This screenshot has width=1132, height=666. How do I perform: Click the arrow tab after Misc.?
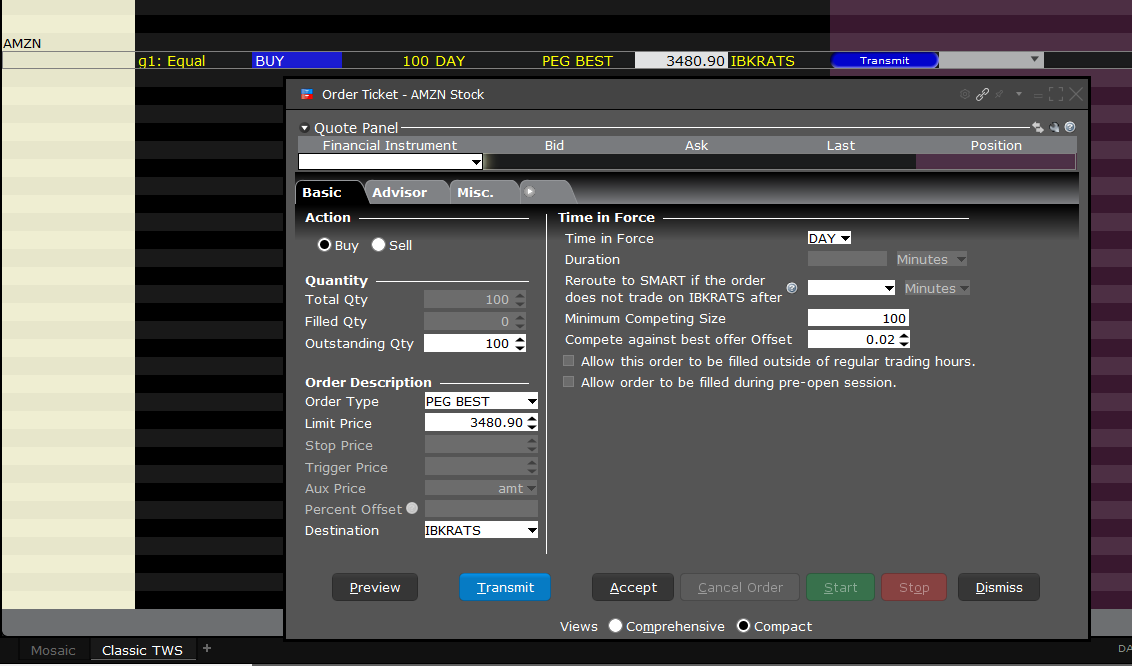point(530,192)
